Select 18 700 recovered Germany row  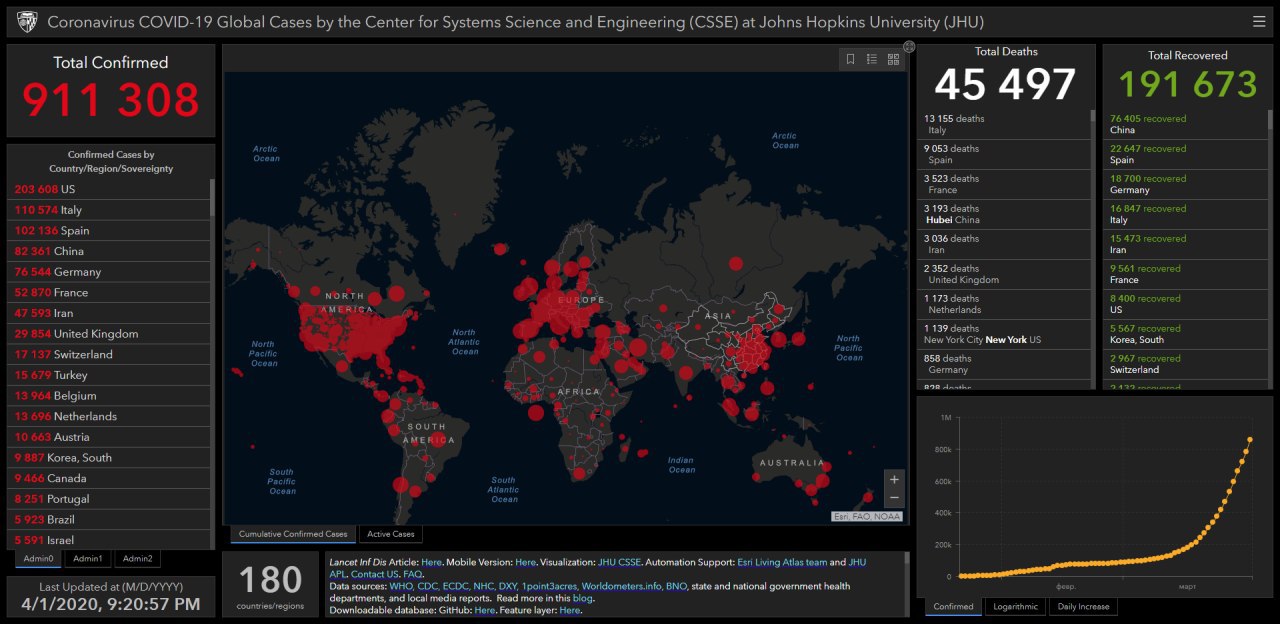[x=1184, y=184]
